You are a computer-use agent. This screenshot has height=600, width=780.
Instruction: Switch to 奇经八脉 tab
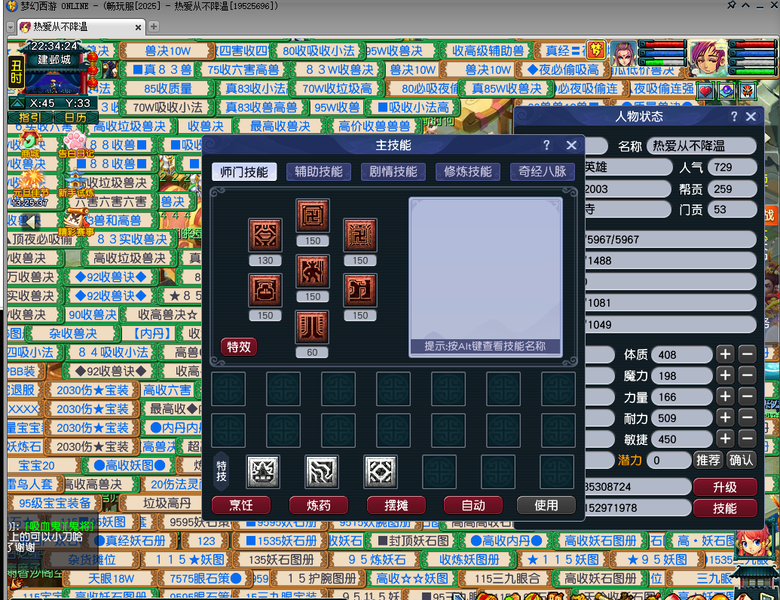point(542,172)
